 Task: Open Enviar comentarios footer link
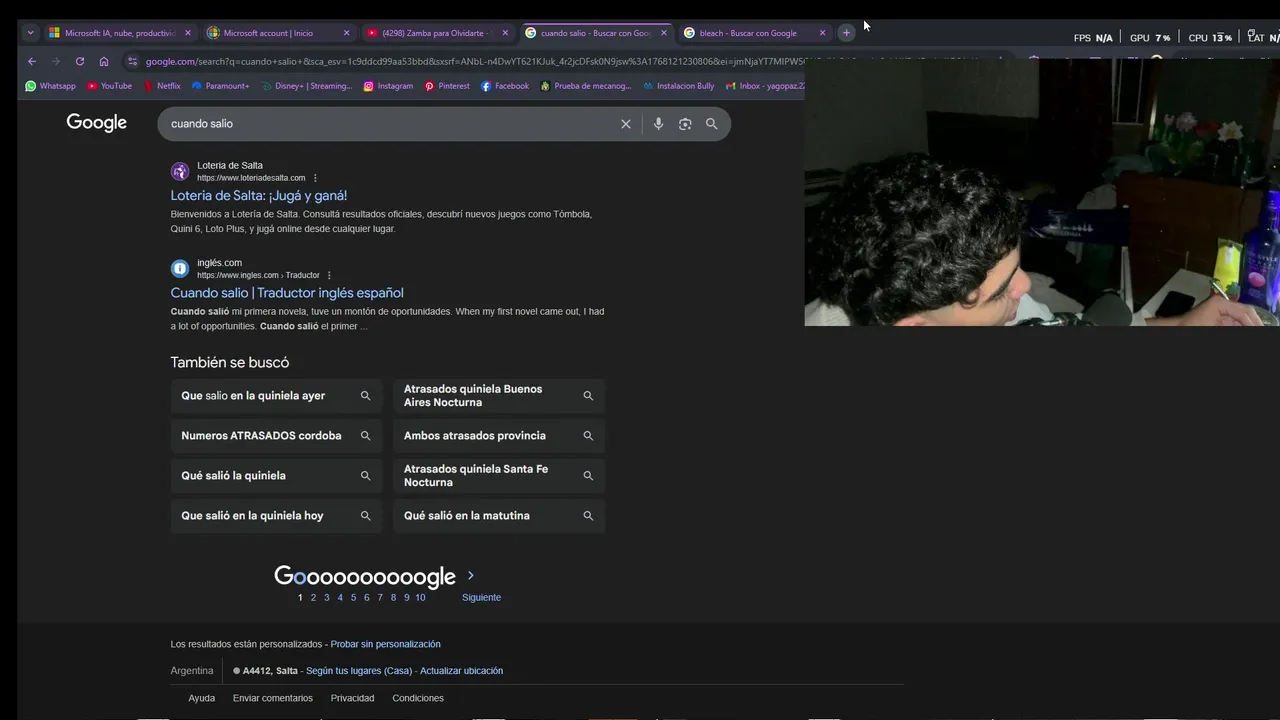coord(273,698)
